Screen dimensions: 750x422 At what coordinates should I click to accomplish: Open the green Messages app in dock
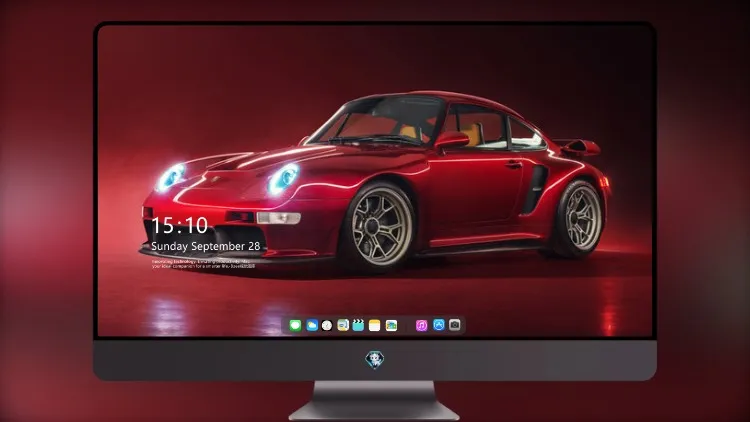pyautogui.click(x=295, y=325)
